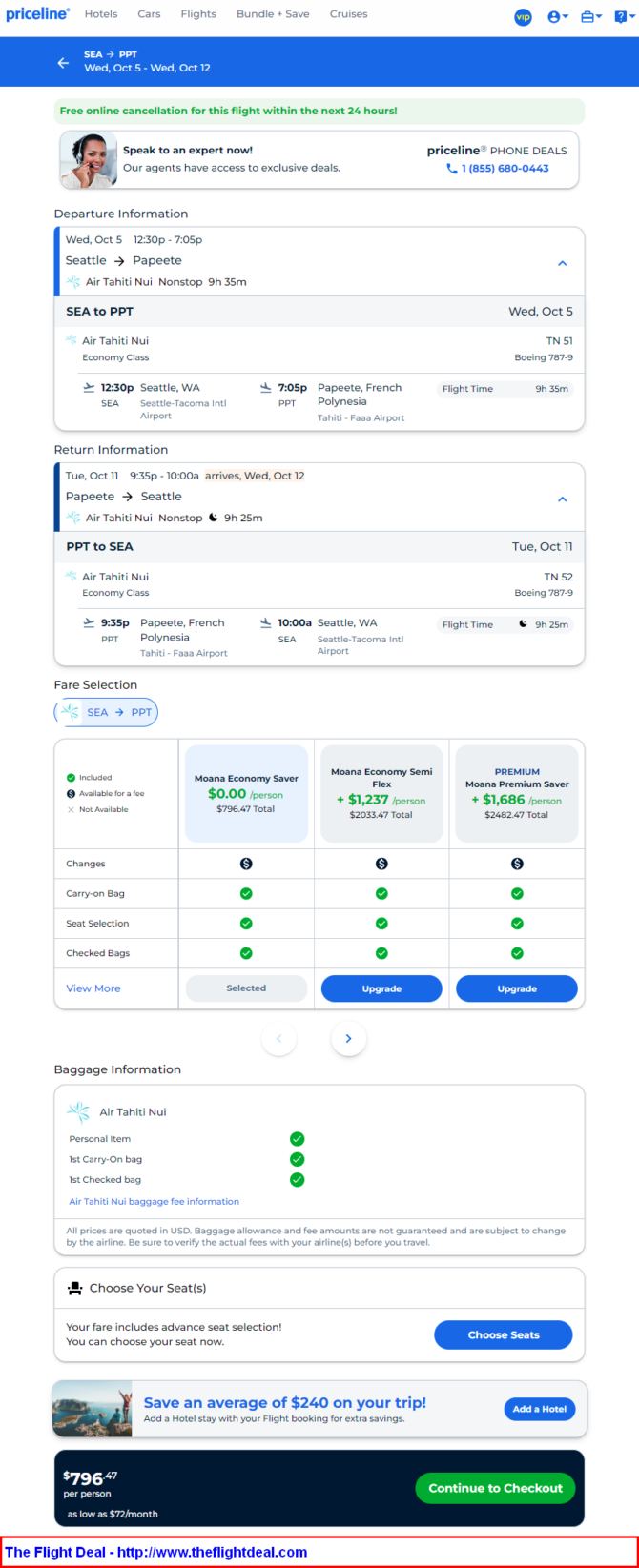Click 1st Carry-On bag checkmark
Image resolution: width=639 pixels, height=1568 pixels.
[x=298, y=1159]
